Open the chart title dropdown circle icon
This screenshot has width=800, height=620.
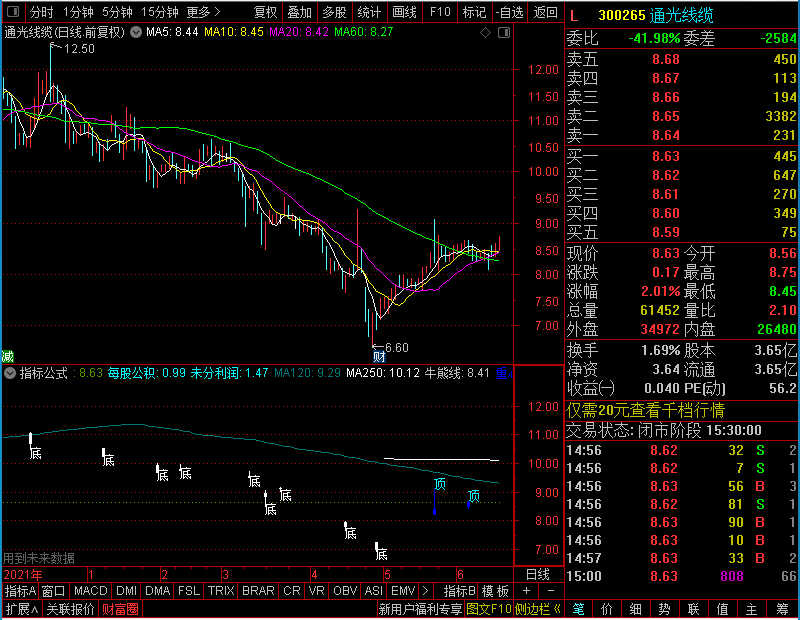[x=136, y=32]
